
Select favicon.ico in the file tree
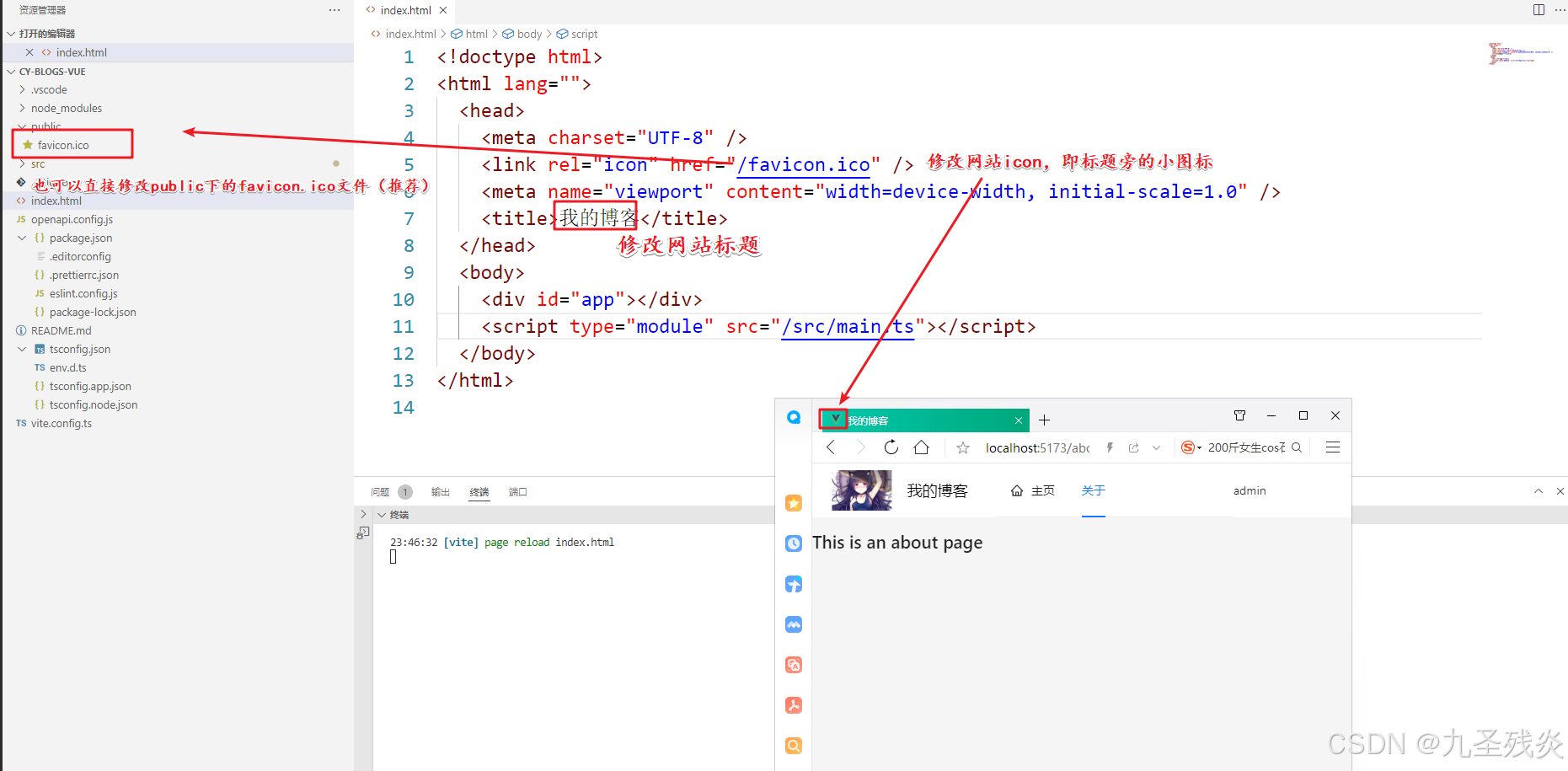63,145
